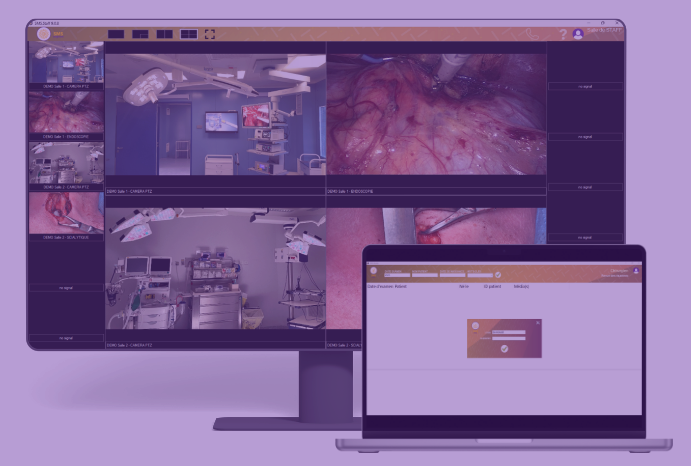Click the first search field in laptop header
691x466 pixels.
397,274
